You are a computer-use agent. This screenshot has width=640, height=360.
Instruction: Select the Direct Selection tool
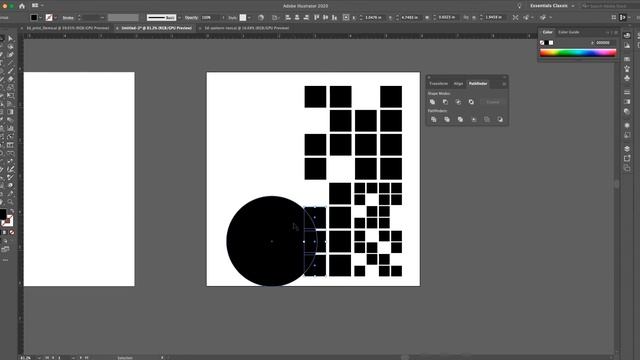pos(11,38)
